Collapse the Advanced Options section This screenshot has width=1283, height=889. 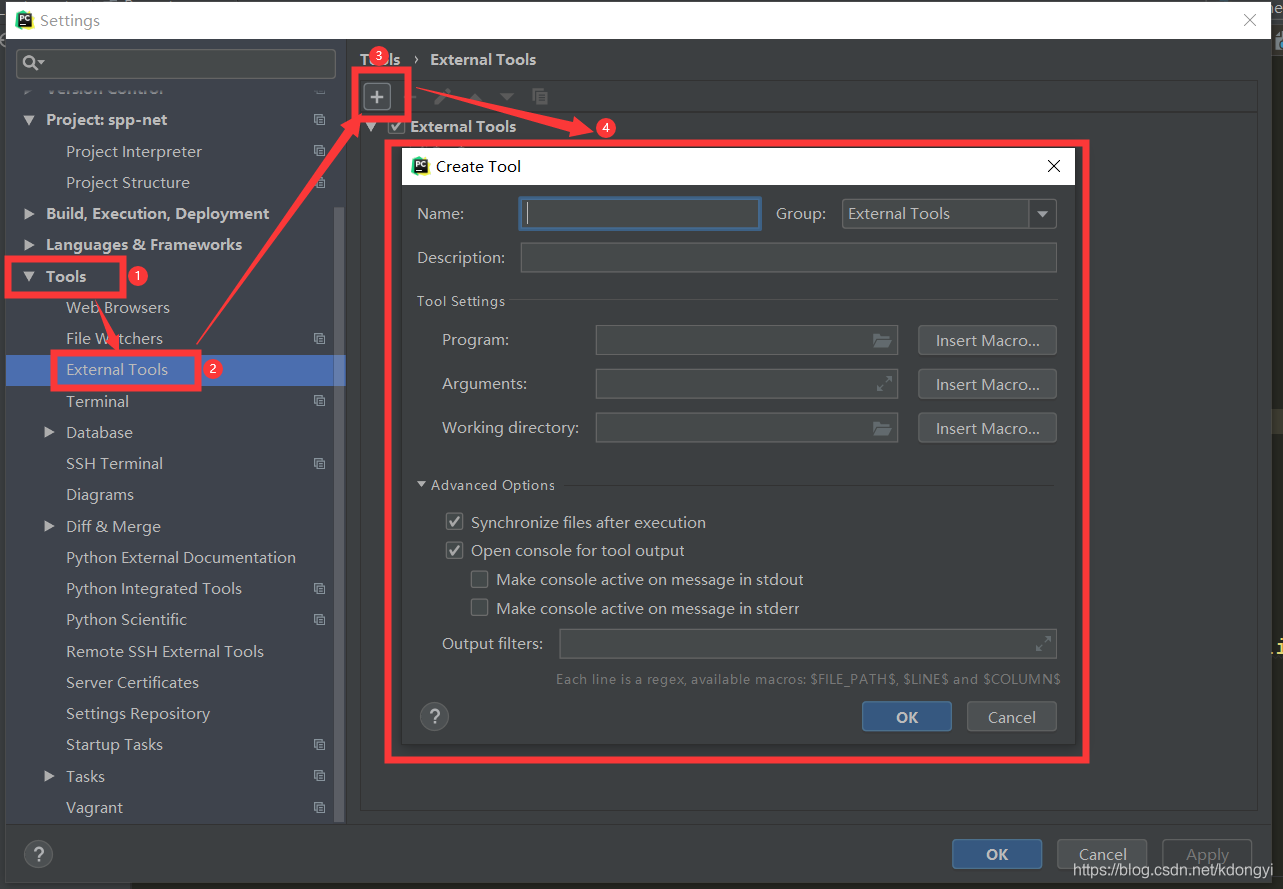click(x=422, y=485)
